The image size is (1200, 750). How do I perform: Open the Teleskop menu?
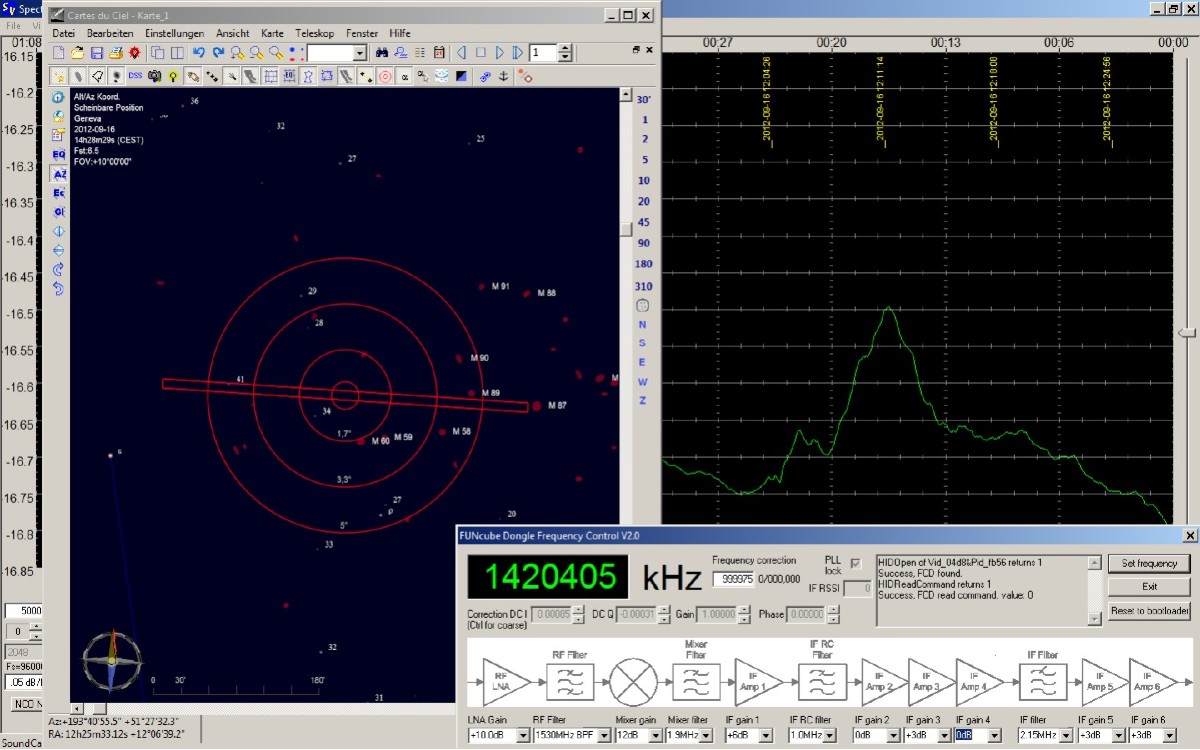click(x=314, y=33)
